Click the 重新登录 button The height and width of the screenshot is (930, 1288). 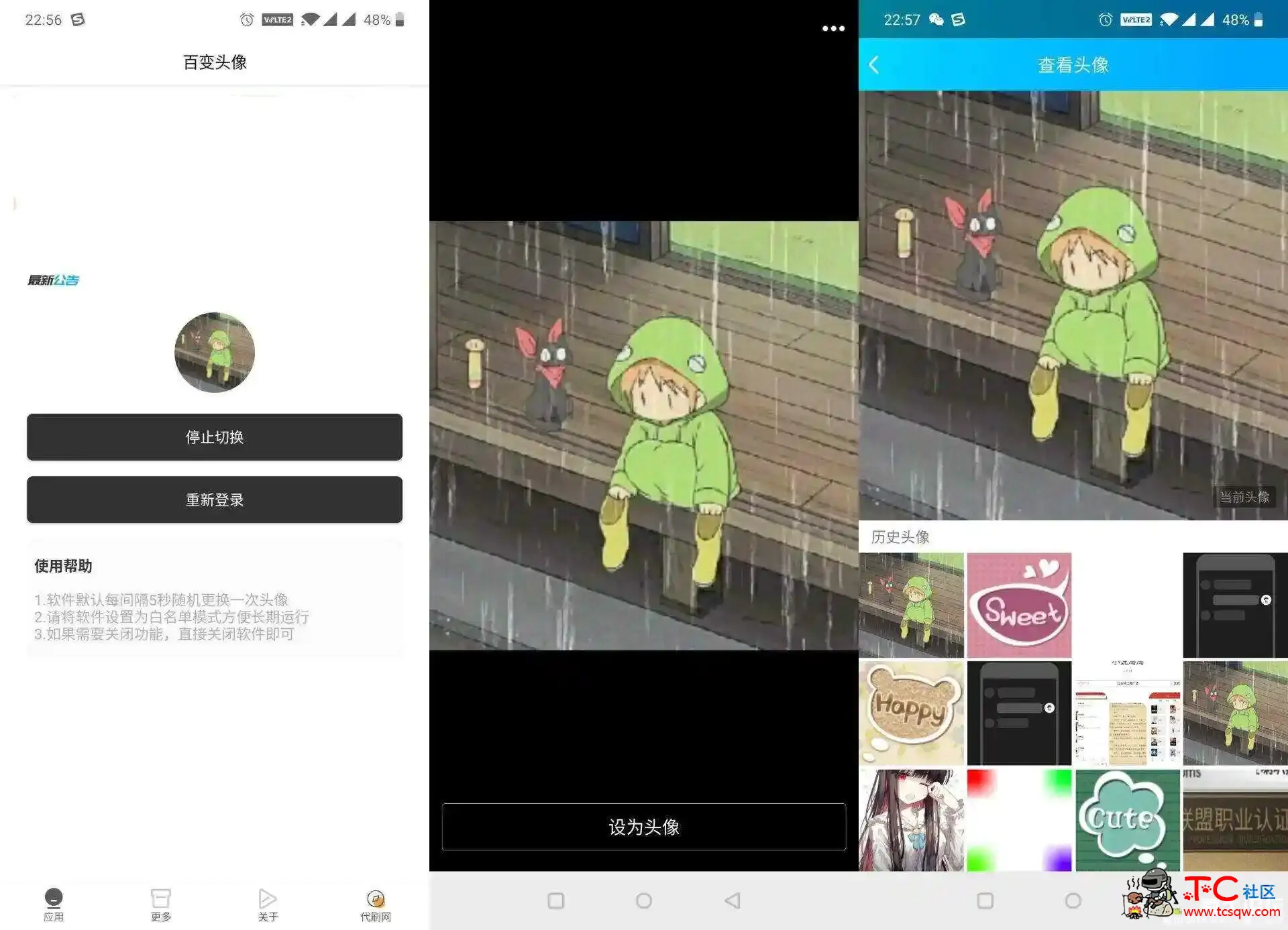click(215, 499)
